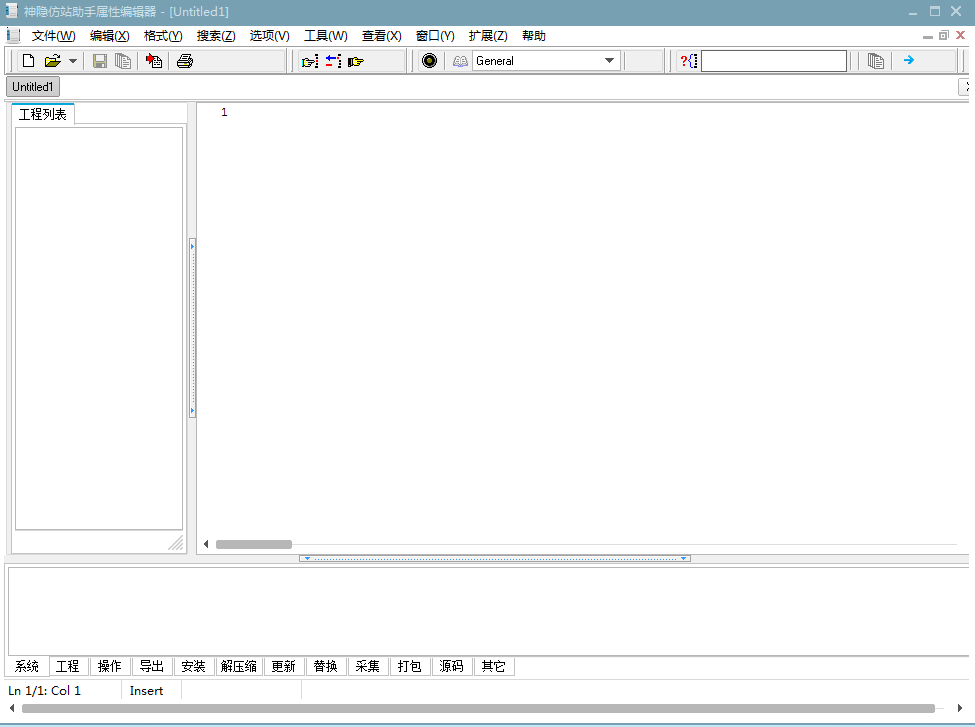Collapse the output panel via horizontal splitter handle
The width and height of the screenshot is (975, 727).
[x=495, y=558]
